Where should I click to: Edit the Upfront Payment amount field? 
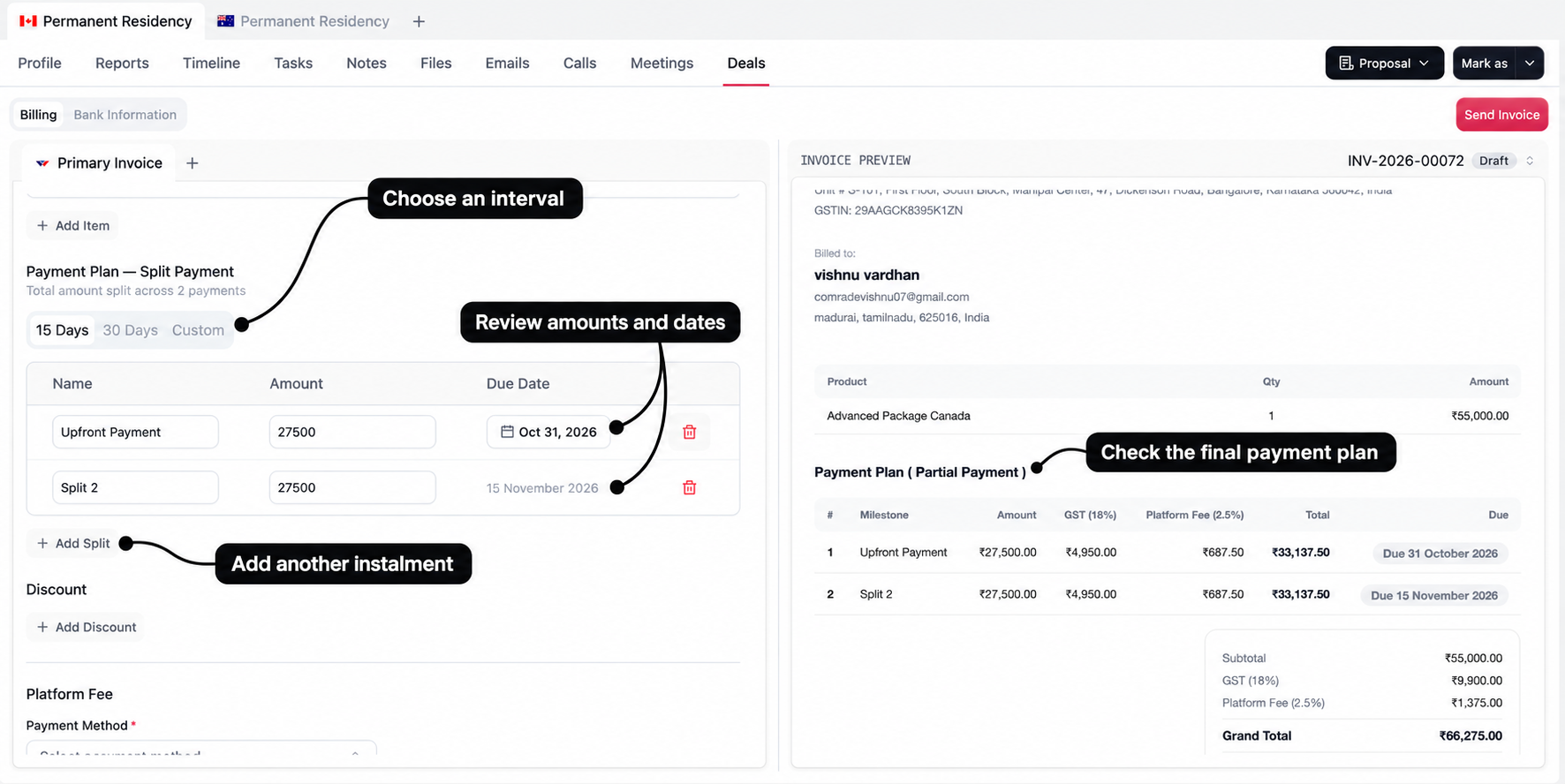[x=352, y=432]
